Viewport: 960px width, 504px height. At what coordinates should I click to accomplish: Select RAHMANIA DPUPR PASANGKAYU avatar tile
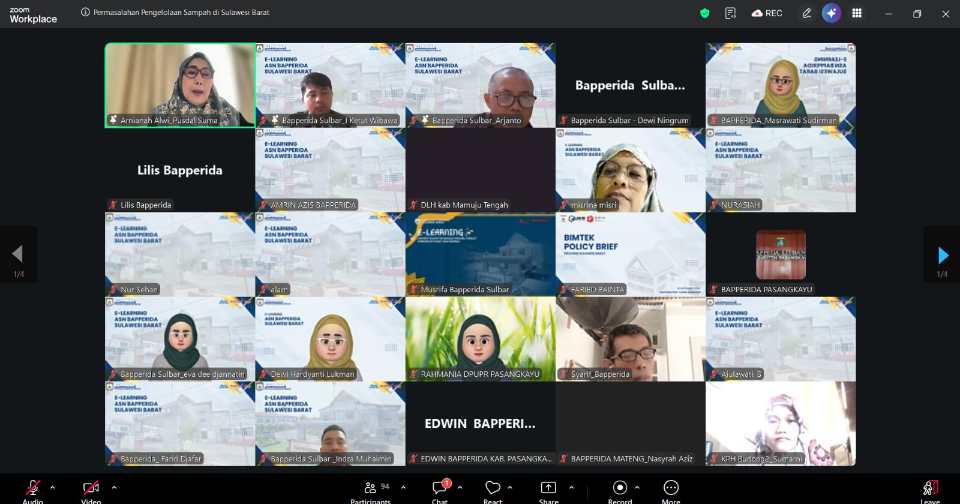[481, 339]
